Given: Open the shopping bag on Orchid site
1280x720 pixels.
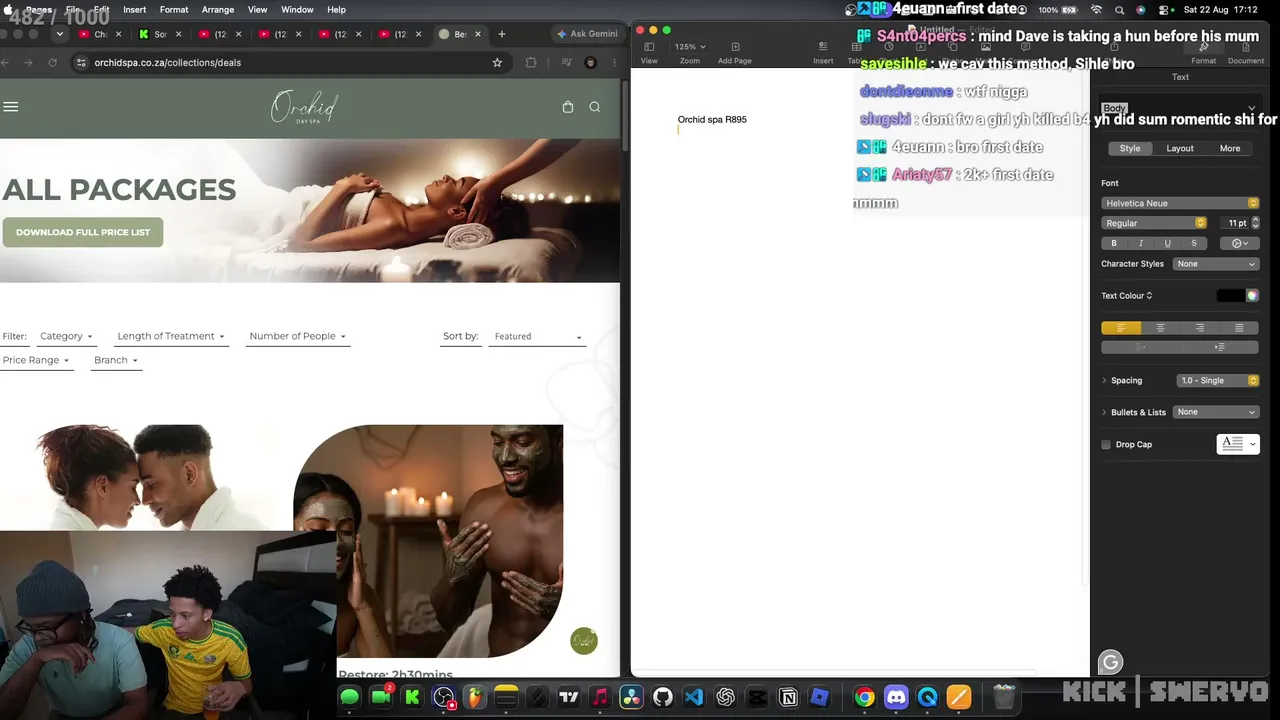Looking at the screenshot, I should click(568, 107).
